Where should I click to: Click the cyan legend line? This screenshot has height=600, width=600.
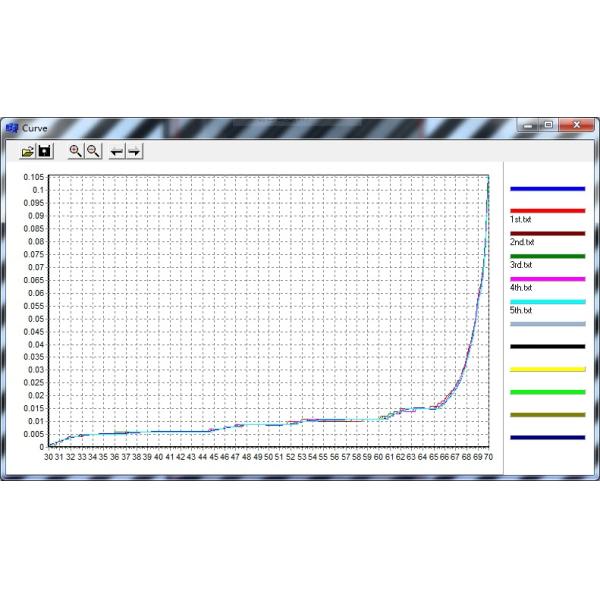547,302
